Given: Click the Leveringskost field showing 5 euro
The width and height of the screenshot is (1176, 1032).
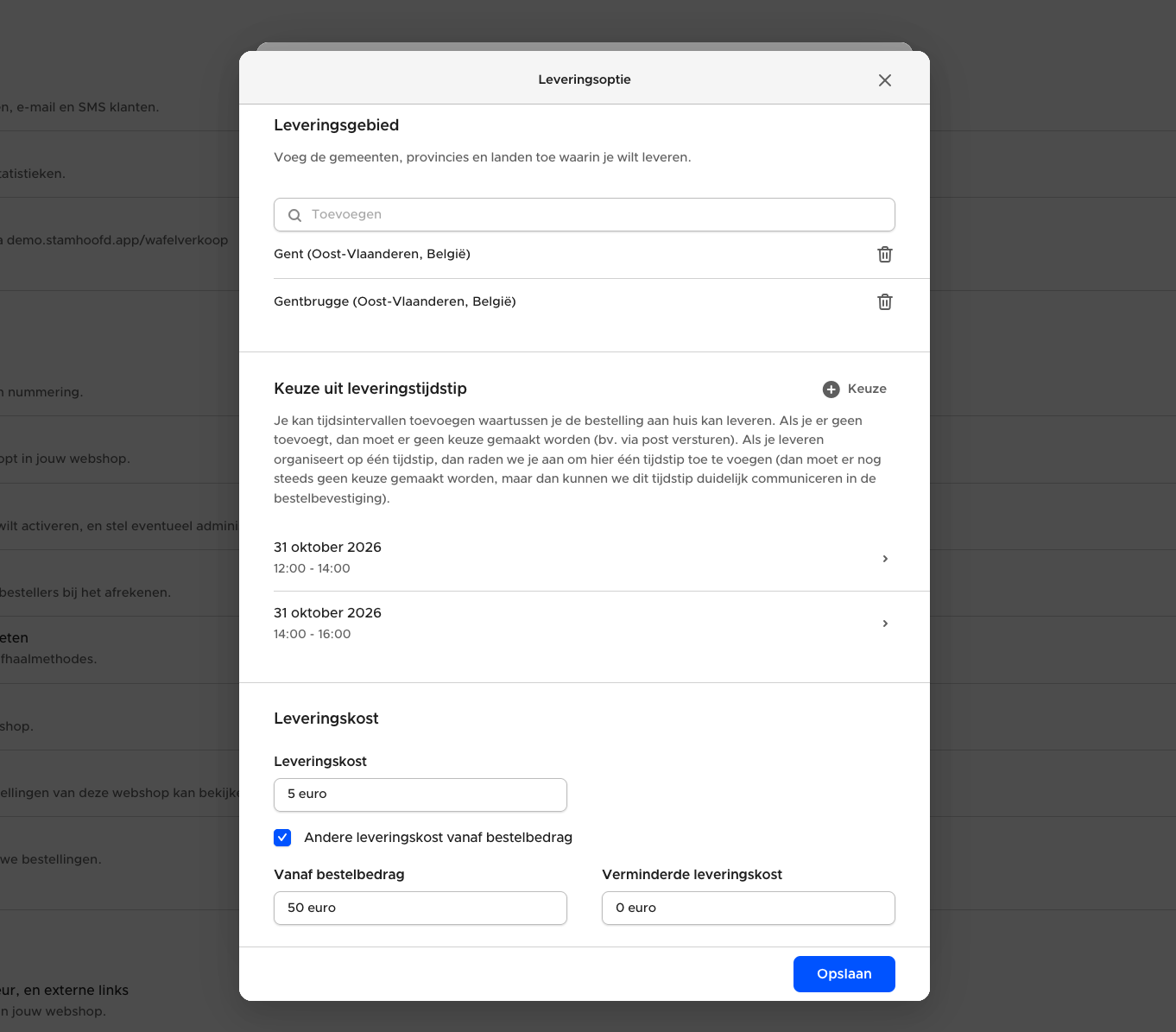Looking at the screenshot, I should (x=420, y=795).
